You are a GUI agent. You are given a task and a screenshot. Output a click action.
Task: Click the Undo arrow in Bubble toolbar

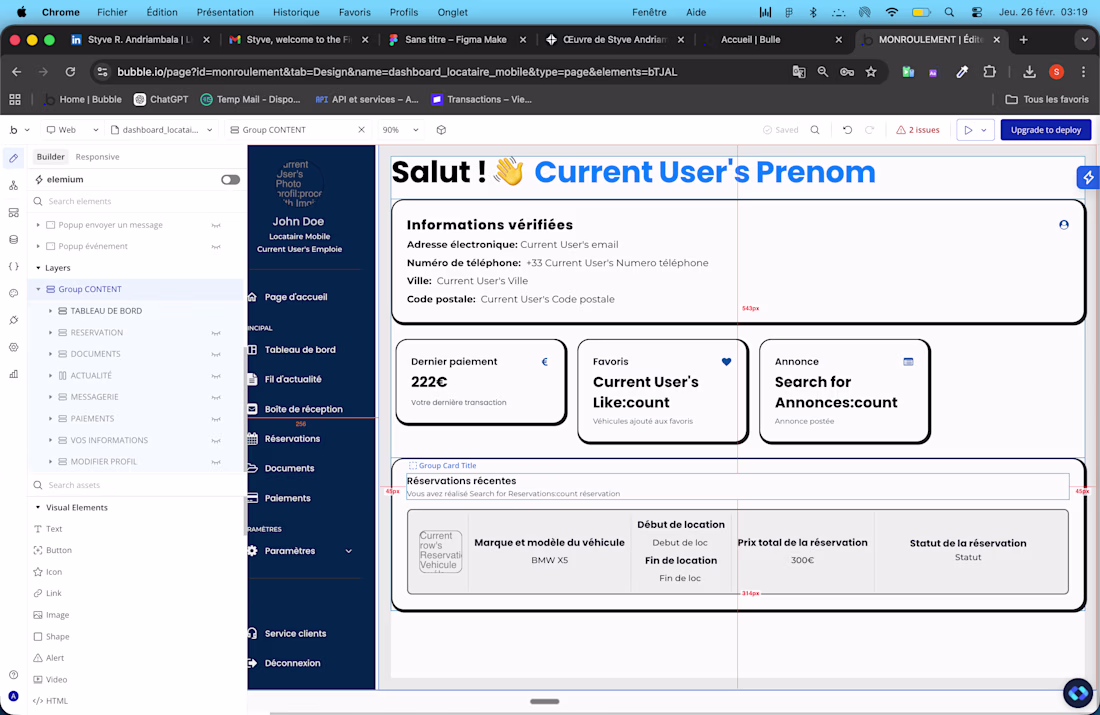(x=847, y=130)
